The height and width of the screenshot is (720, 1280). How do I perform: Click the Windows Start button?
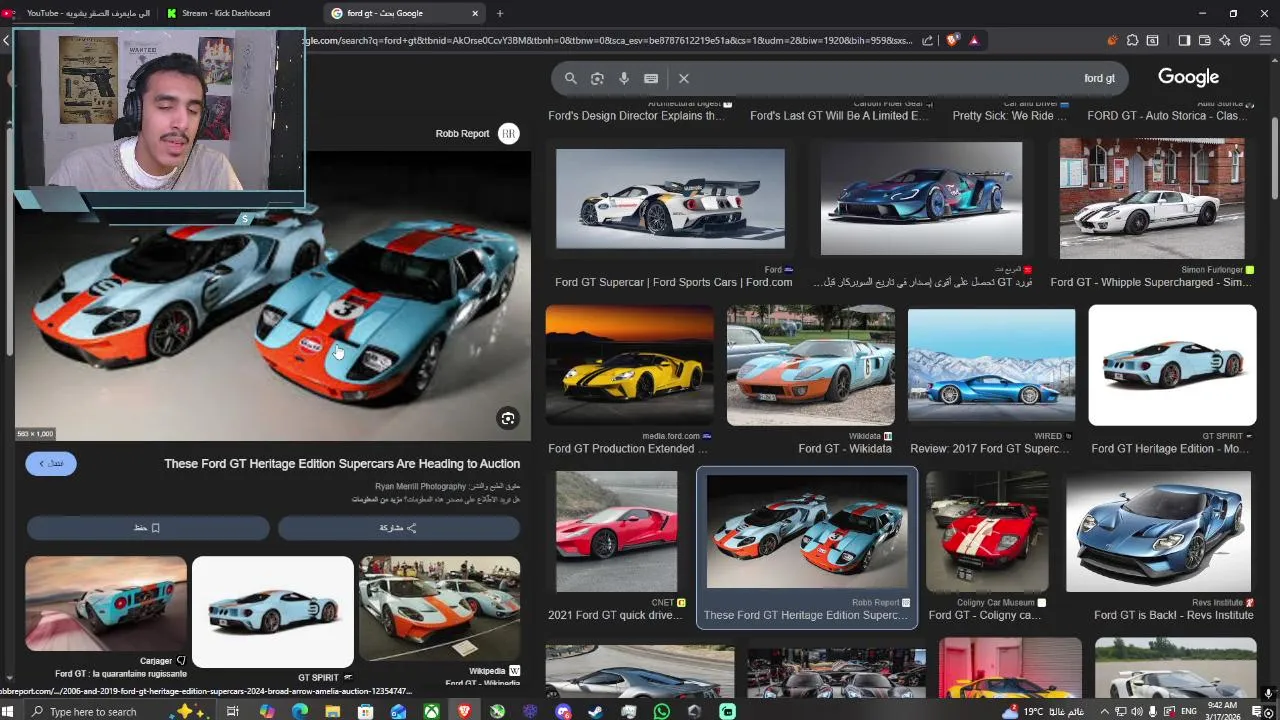(x=9, y=712)
